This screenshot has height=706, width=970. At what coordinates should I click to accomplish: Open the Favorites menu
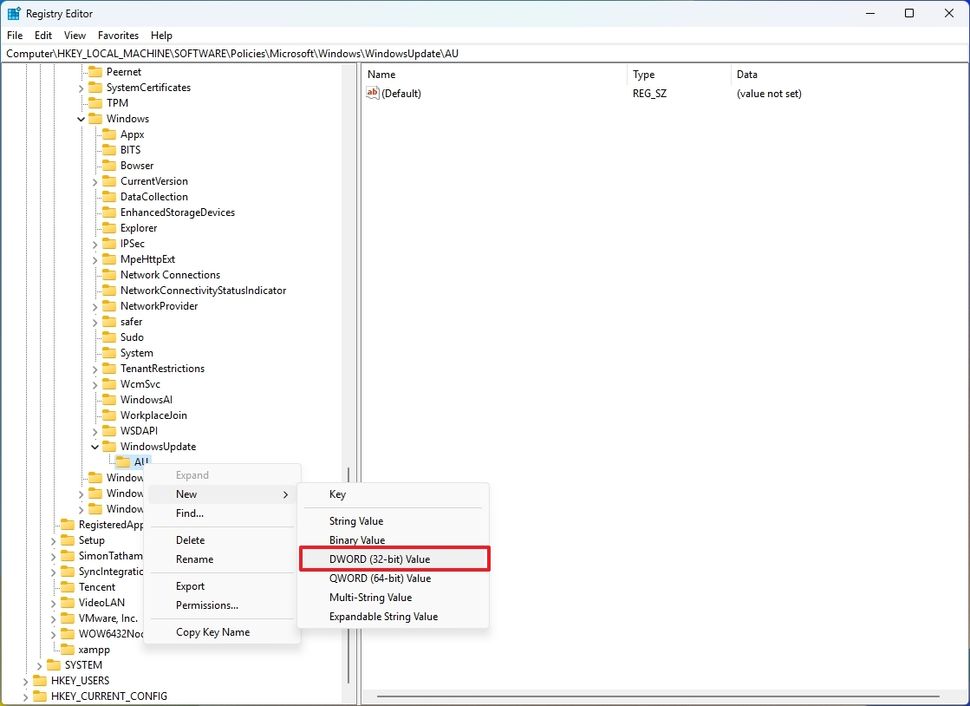coord(118,34)
